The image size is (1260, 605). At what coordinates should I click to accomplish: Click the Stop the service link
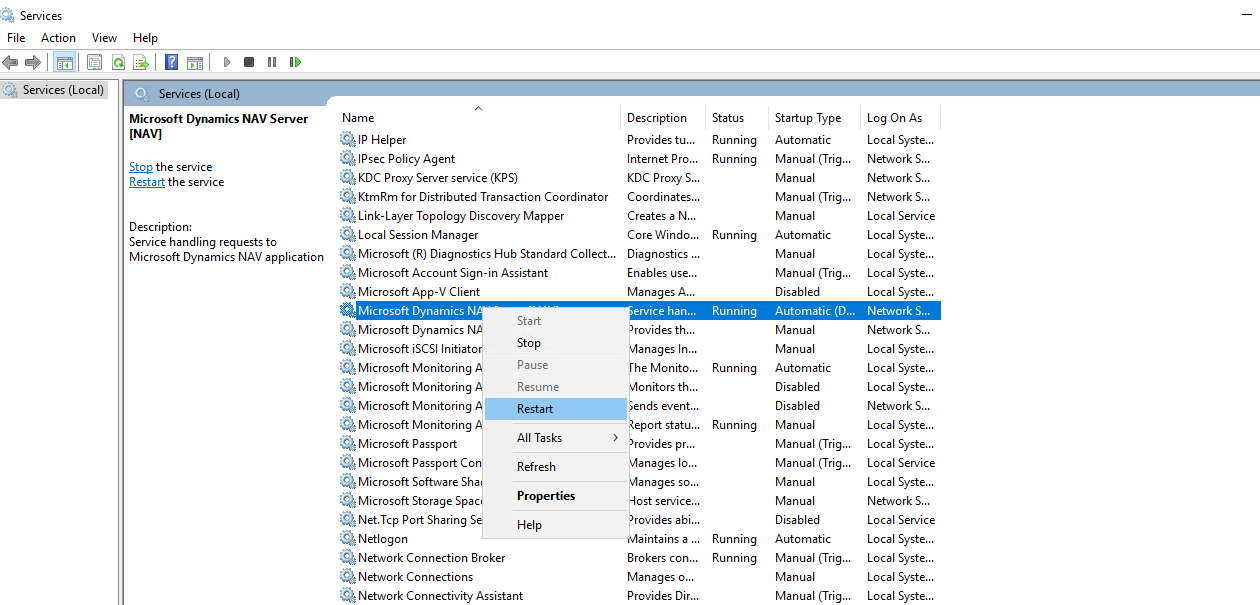[141, 167]
